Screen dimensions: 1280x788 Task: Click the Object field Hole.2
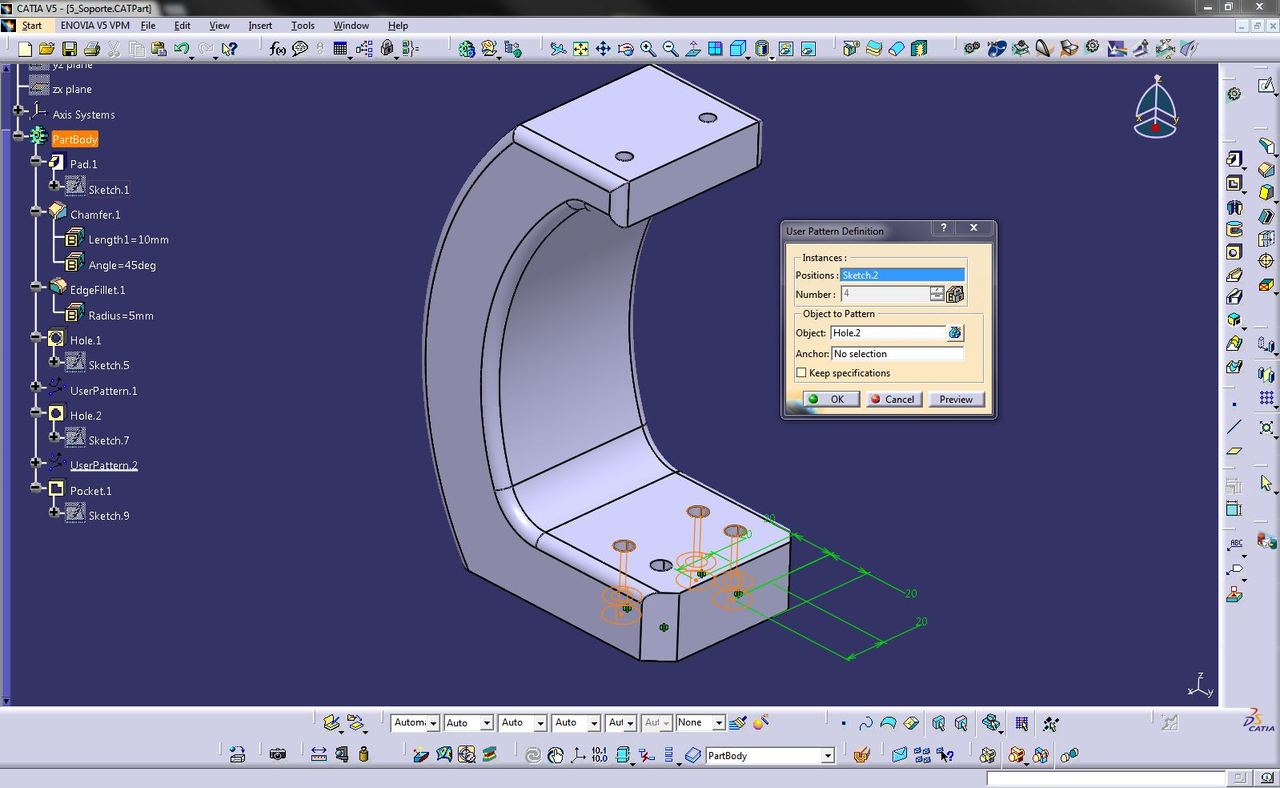click(888, 333)
